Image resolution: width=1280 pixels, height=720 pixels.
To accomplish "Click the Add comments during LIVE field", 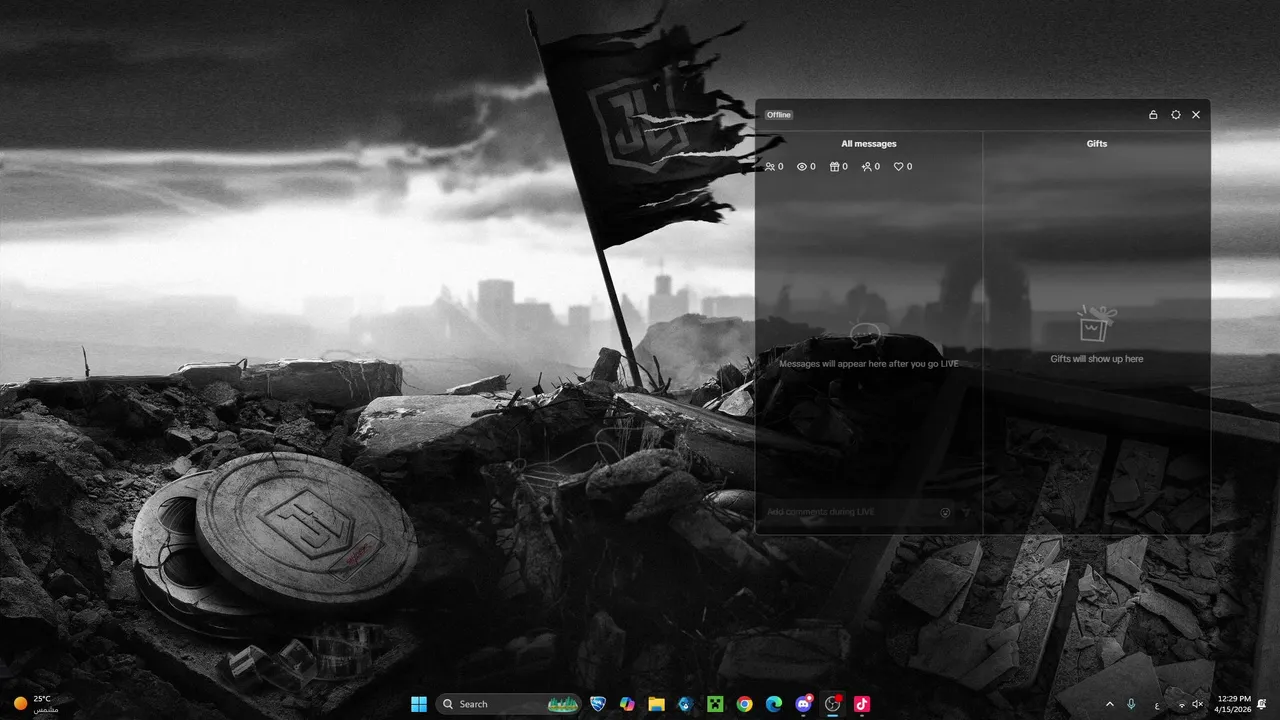I will tap(858, 512).
